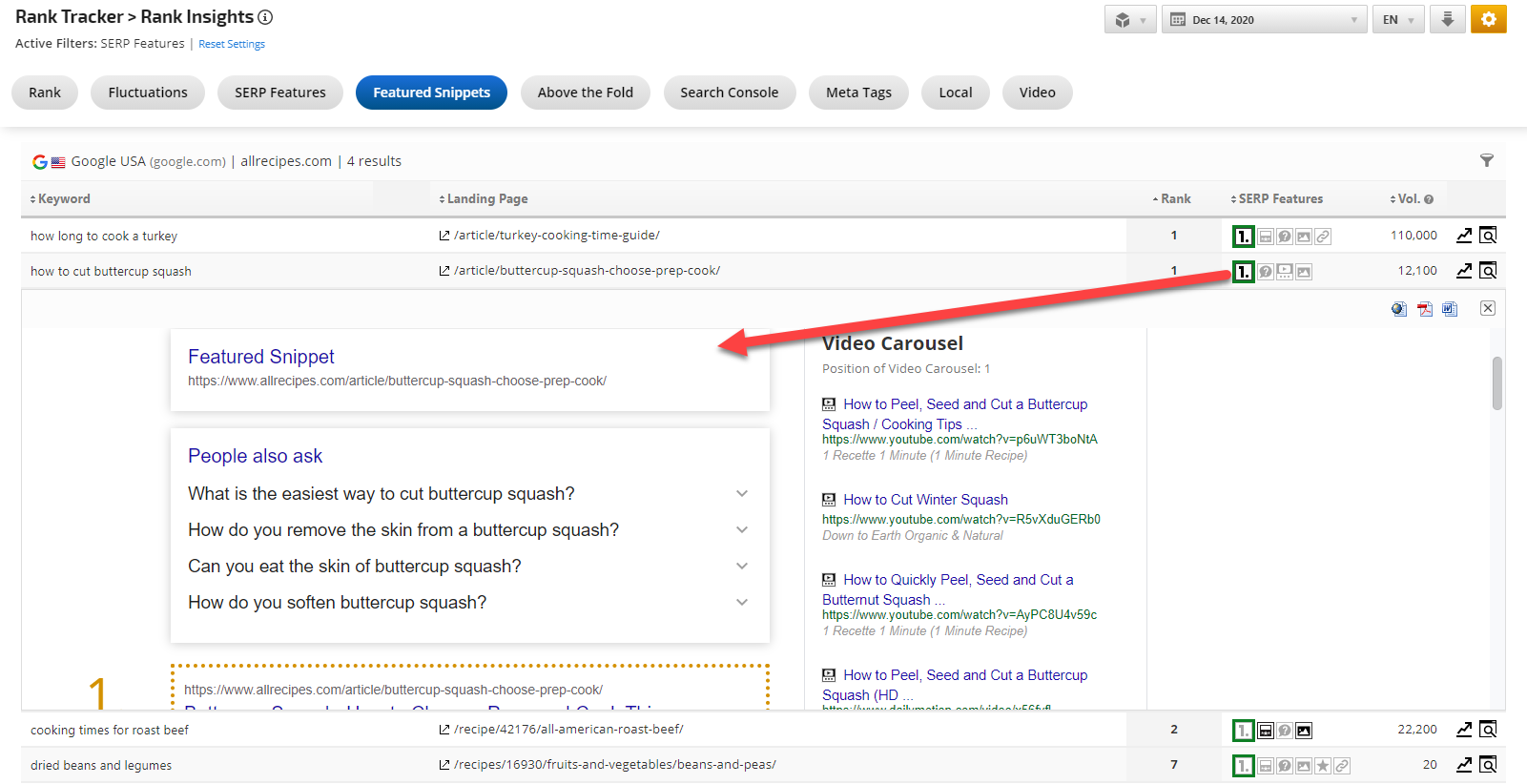
Task: Expand 'How do you soften buttercup squash?' question
Action: [742, 603]
